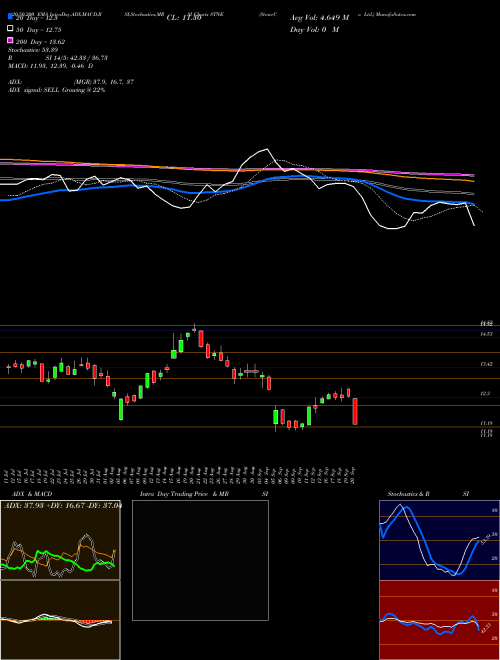Open the red RSI chart panel
This screenshot has height=660, width=500.
pyautogui.click(x=439, y=620)
